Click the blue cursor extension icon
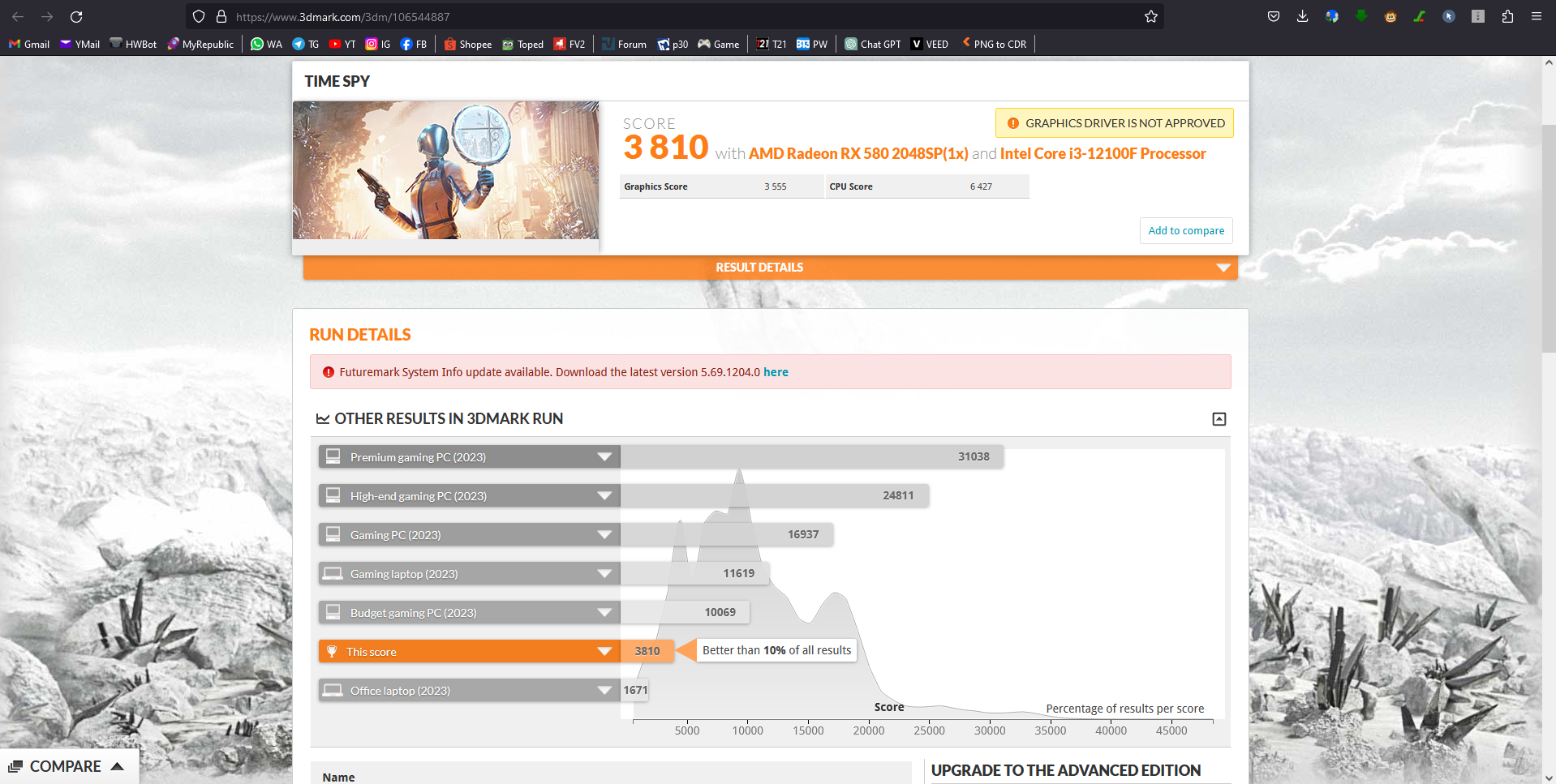This screenshot has height=784, width=1556. tap(1449, 16)
